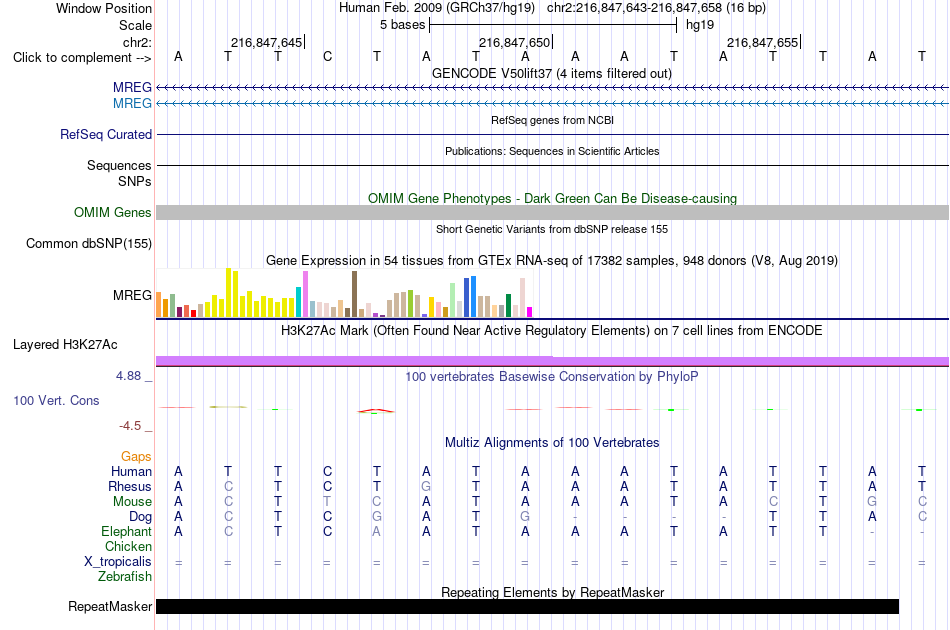Select the dark blue MREG gene label
This screenshot has height=630, width=950.
(132, 88)
